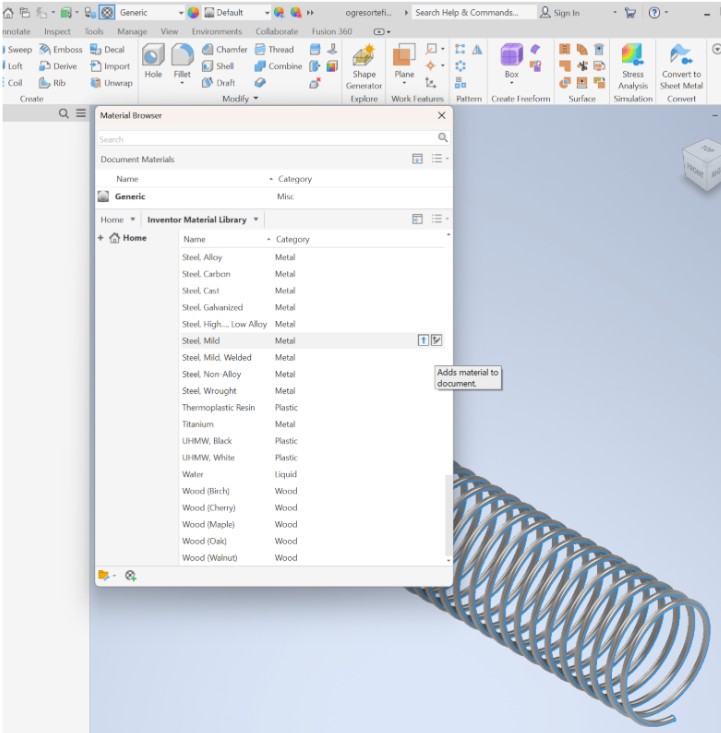Open the Fillet dropdown arrow
The image size is (721, 733).
click(182, 83)
